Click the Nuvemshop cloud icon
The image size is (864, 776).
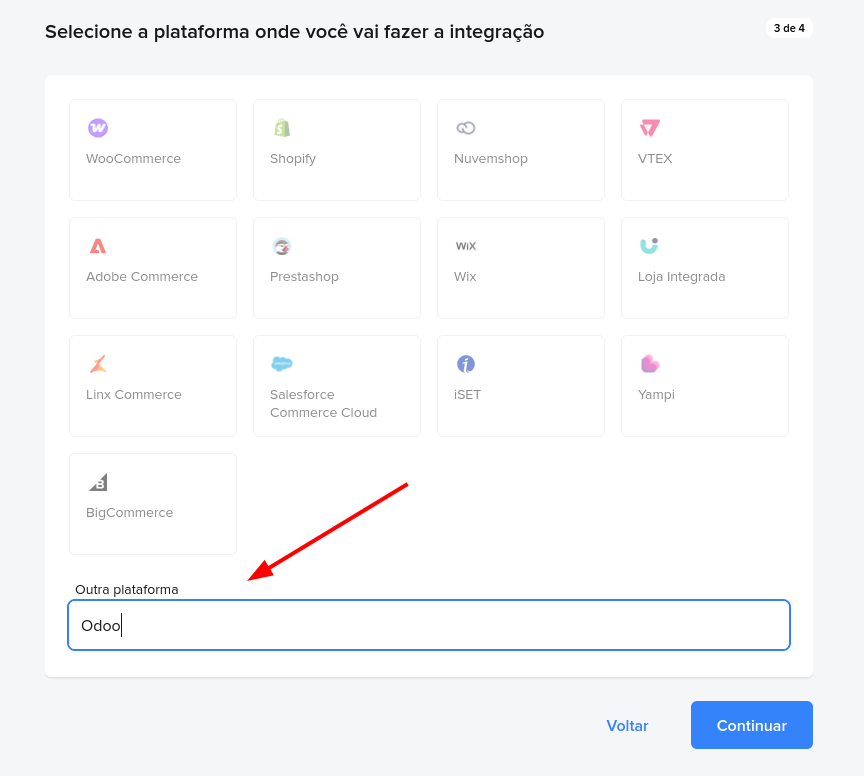pos(466,128)
